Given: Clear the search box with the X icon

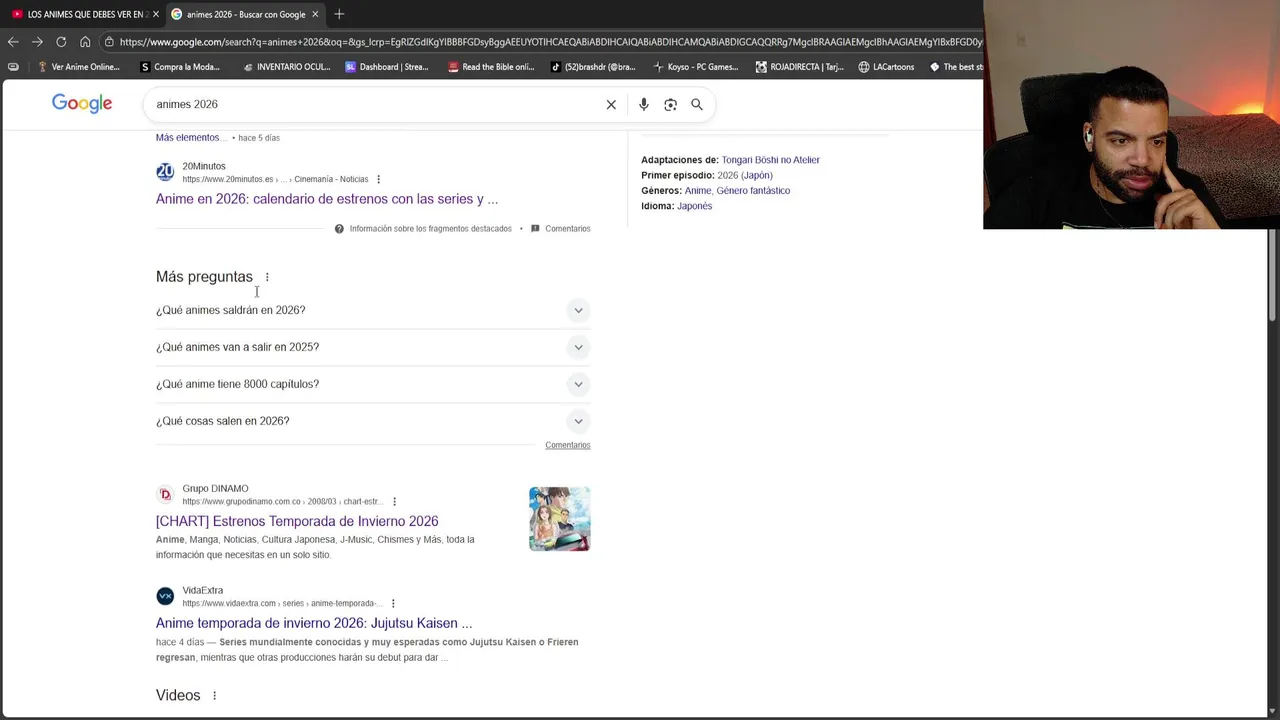Looking at the screenshot, I should (x=611, y=104).
